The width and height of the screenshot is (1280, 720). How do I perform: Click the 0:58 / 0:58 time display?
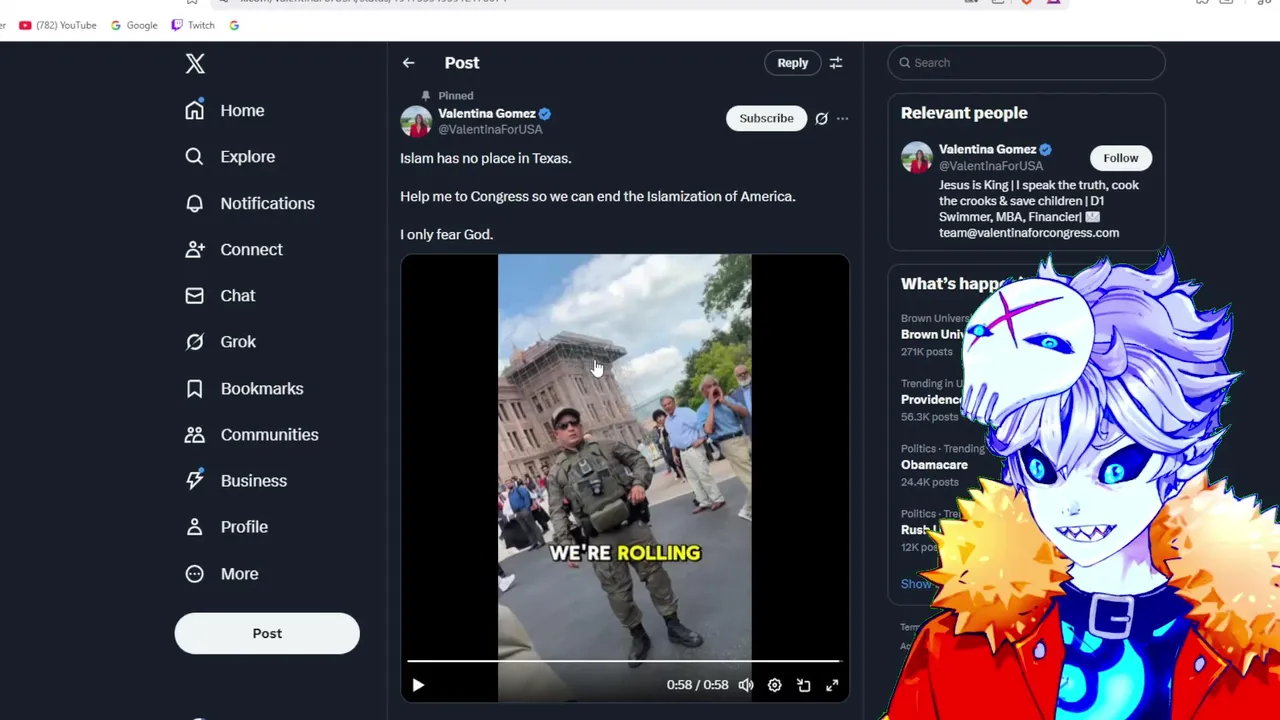click(697, 685)
